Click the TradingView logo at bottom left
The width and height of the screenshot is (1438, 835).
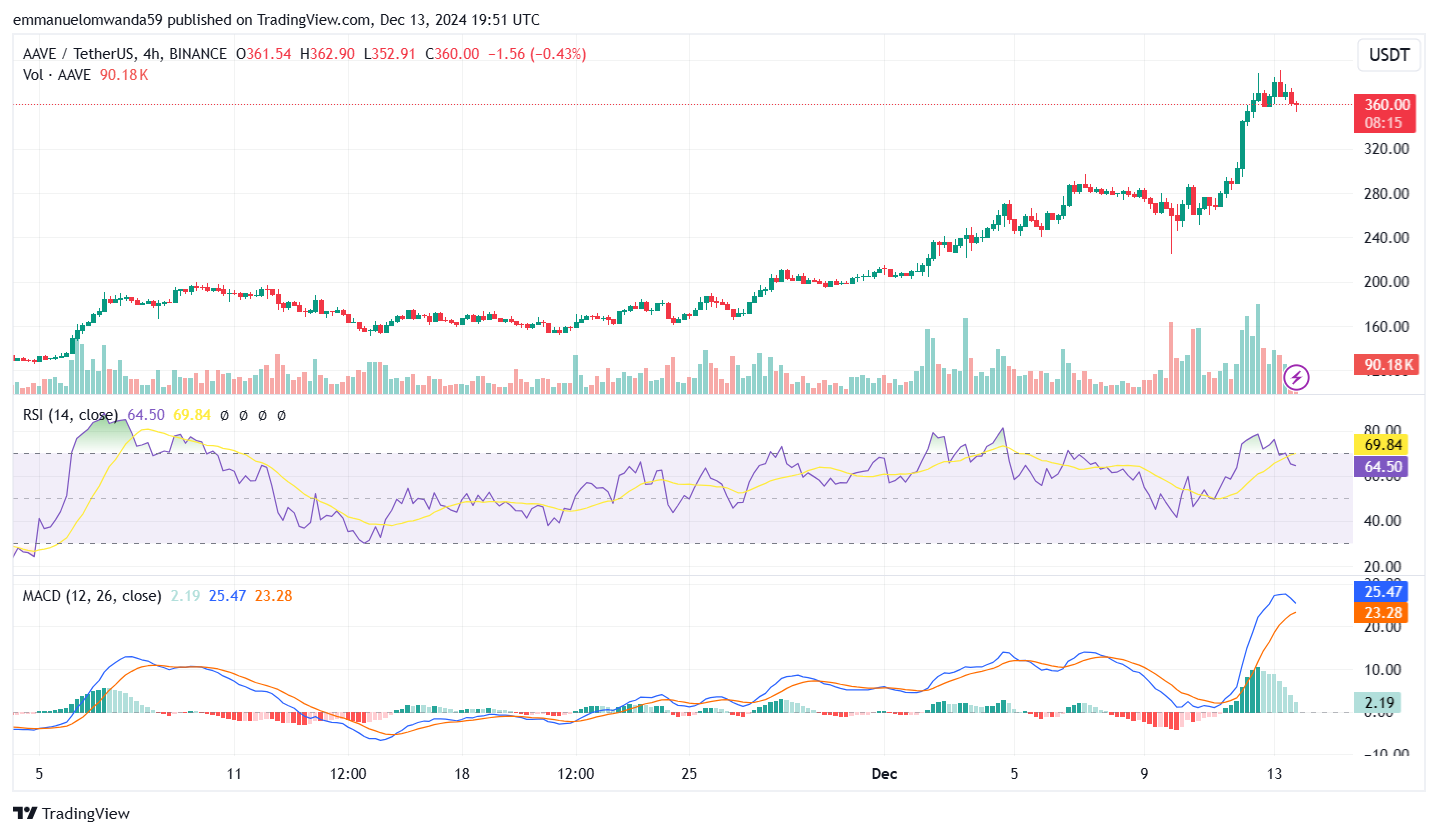[x=71, y=814]
